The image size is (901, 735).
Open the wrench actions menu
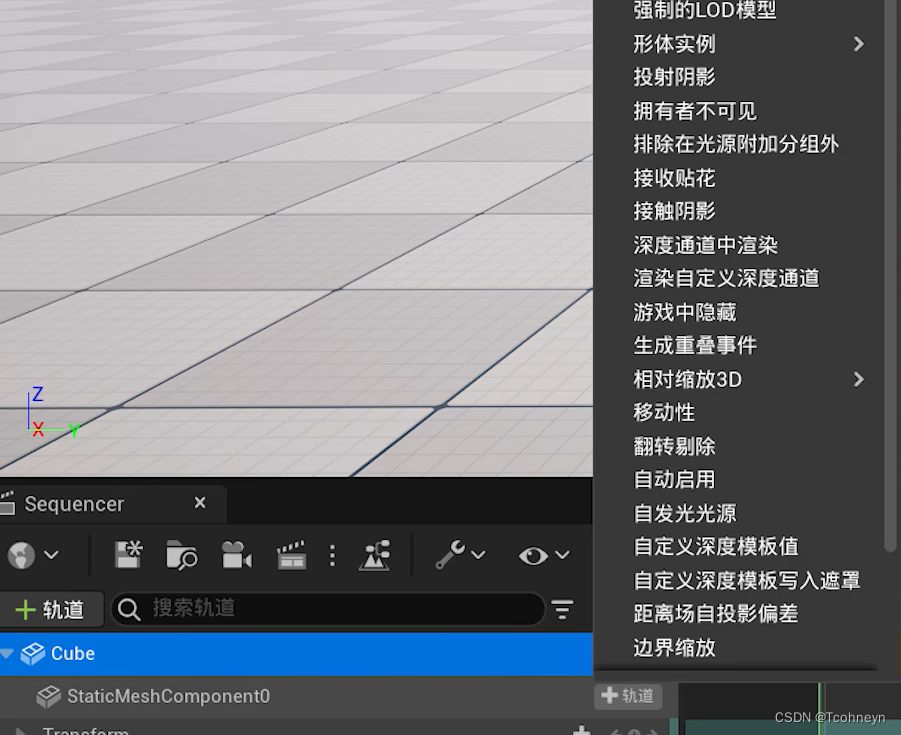pos(450,555)
